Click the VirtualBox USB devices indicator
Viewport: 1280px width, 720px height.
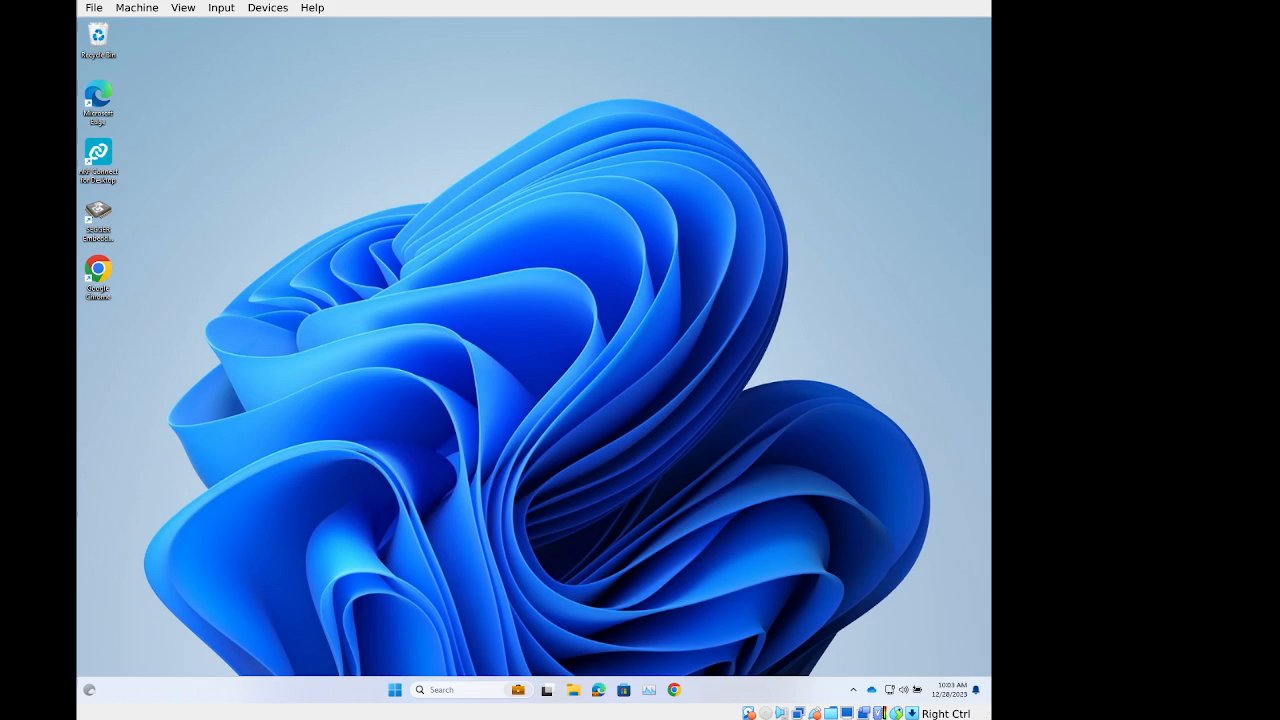point(814,713)
